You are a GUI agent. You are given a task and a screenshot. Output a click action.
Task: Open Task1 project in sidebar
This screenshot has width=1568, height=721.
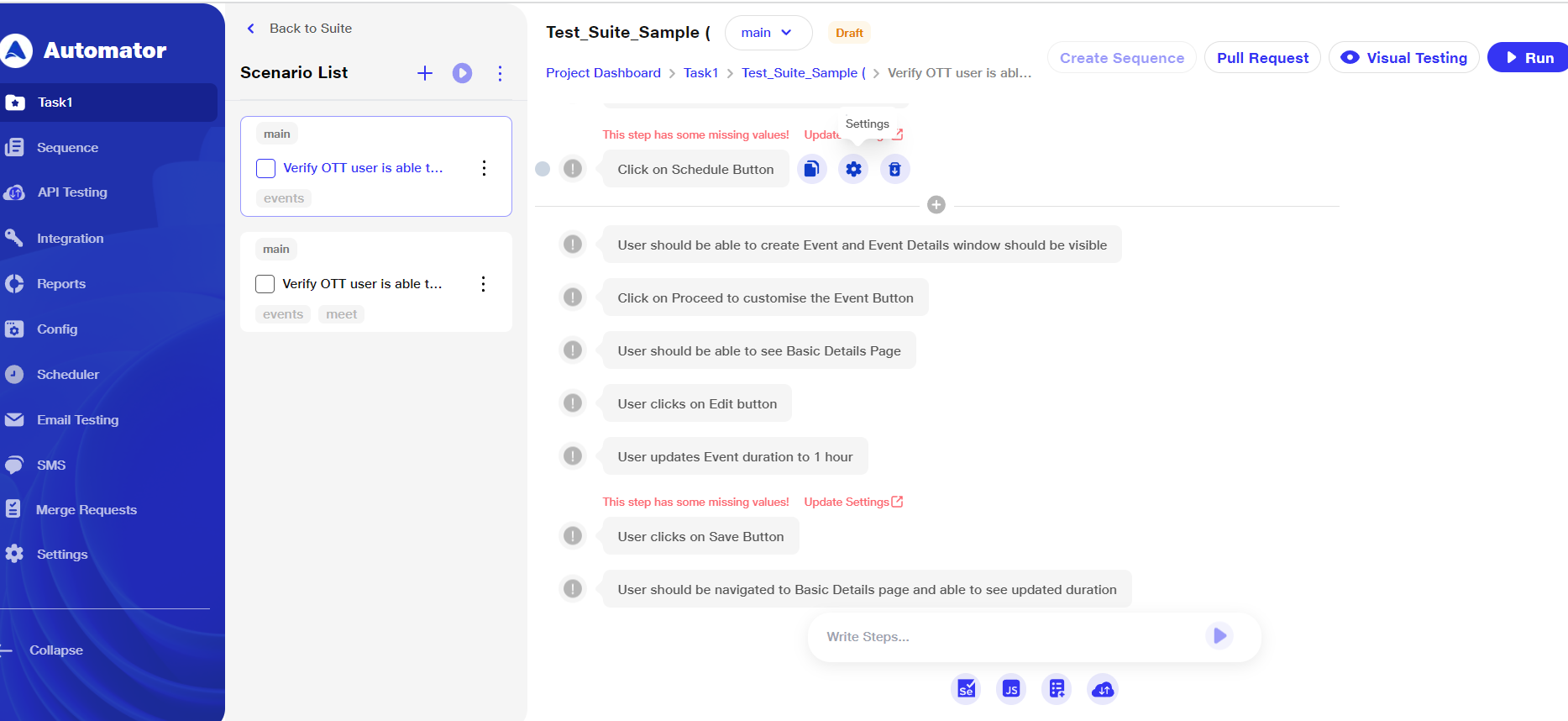[x=108, y=103]
